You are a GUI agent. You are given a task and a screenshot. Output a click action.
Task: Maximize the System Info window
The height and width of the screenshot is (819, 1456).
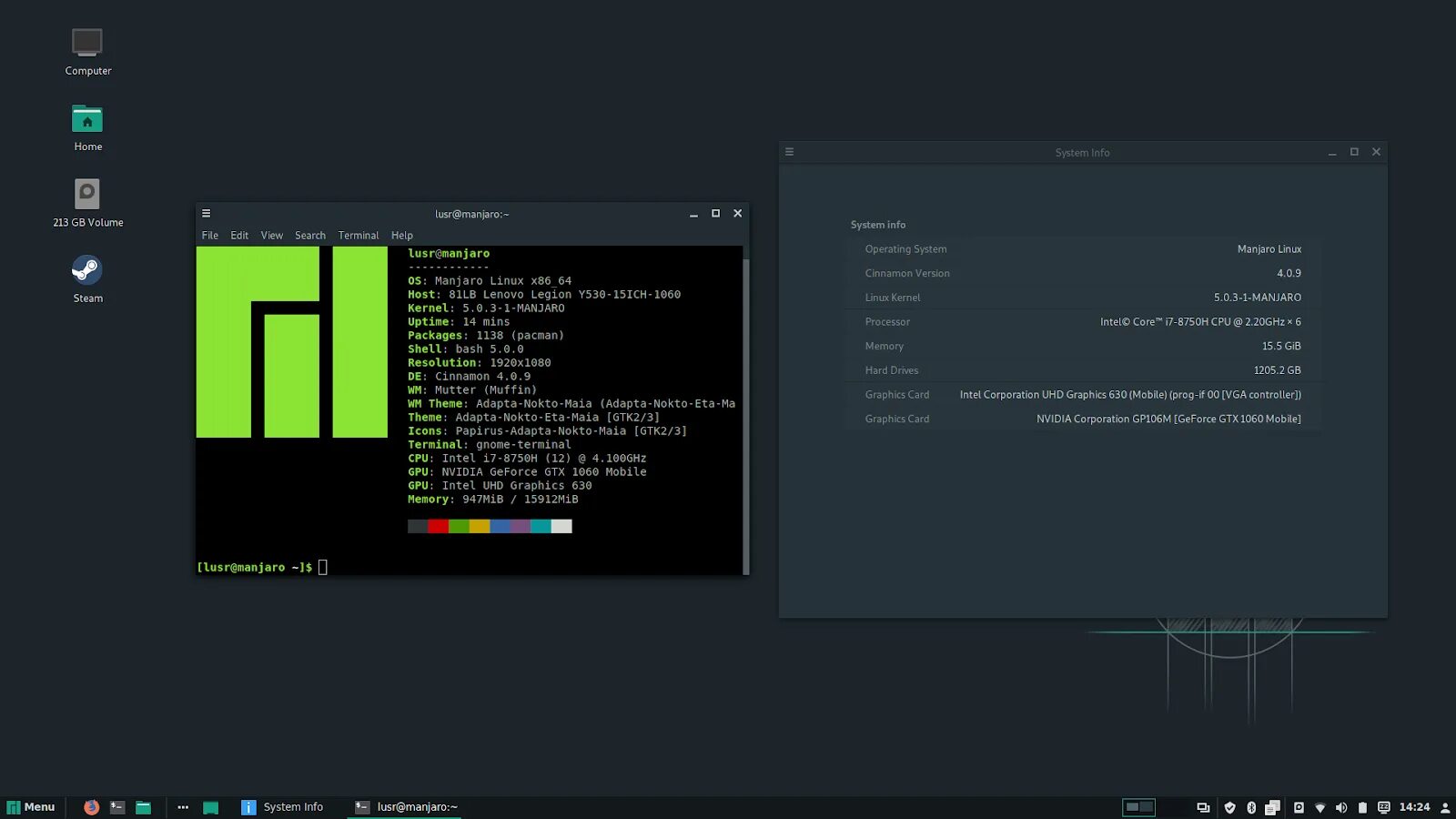pos(1354,152)
